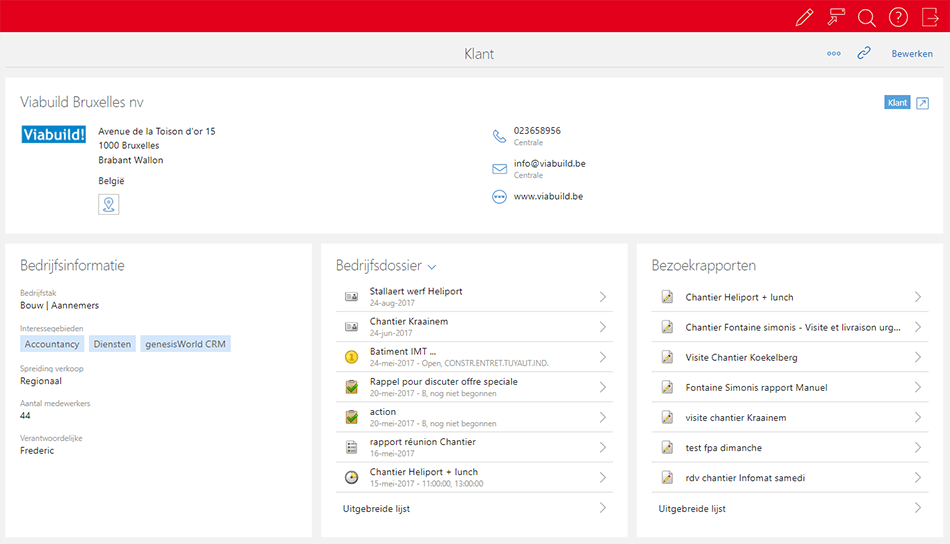Viewport: 950px width, 544px height.
Task: Click the Avenue de la Toison d'or 15 address
Action: (156, 131)
